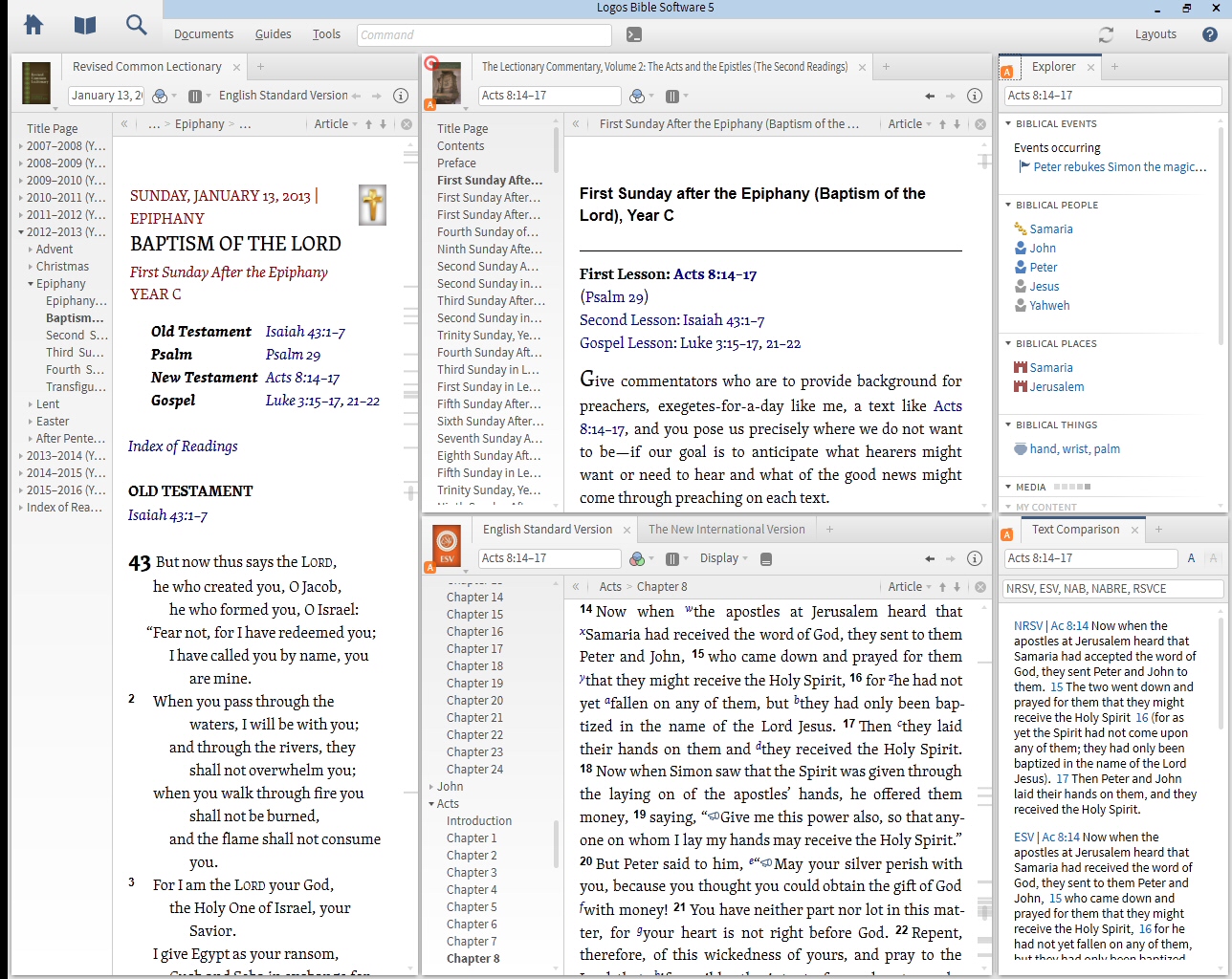Expand the Advent tree node
The image size is (1232, 979).
tap(31, 250)
